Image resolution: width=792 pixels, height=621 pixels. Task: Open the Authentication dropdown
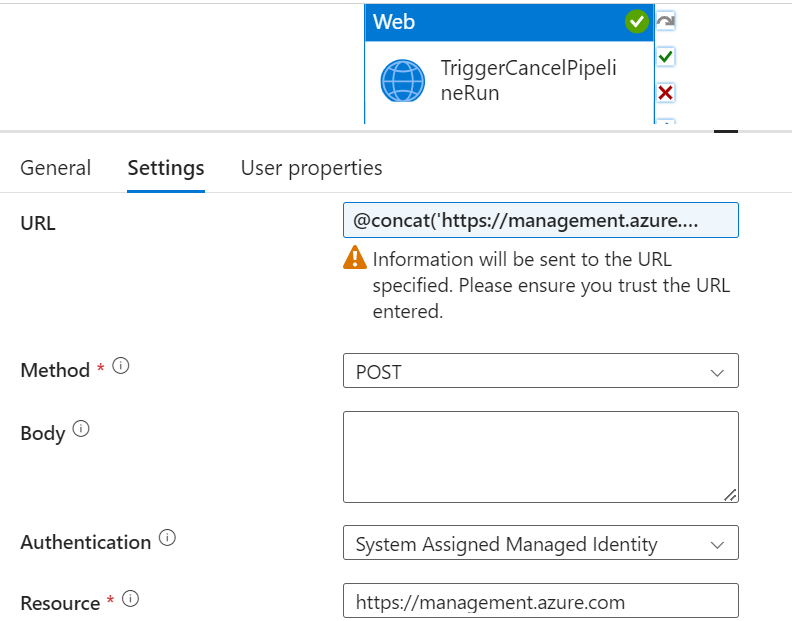click(540, 543)
